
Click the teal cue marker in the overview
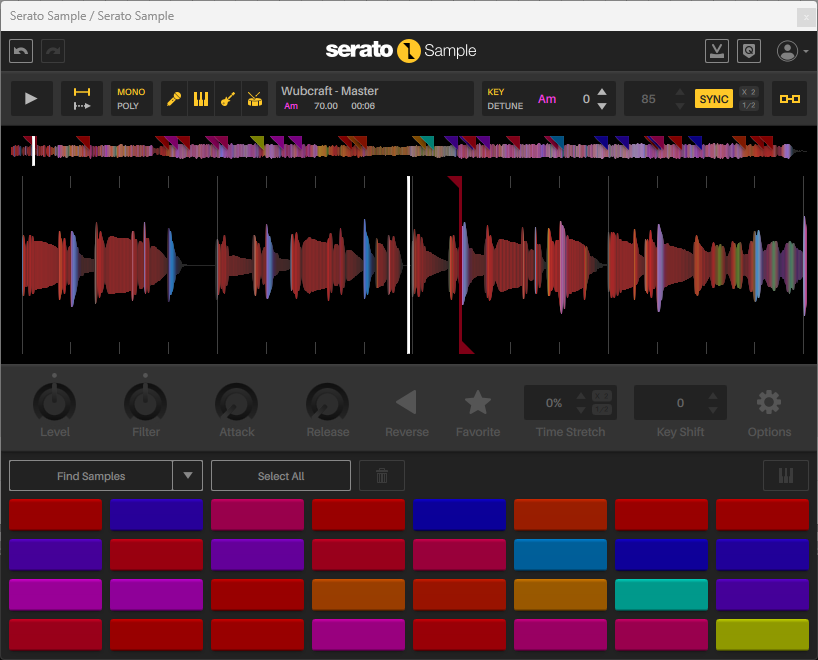point(428,141)
